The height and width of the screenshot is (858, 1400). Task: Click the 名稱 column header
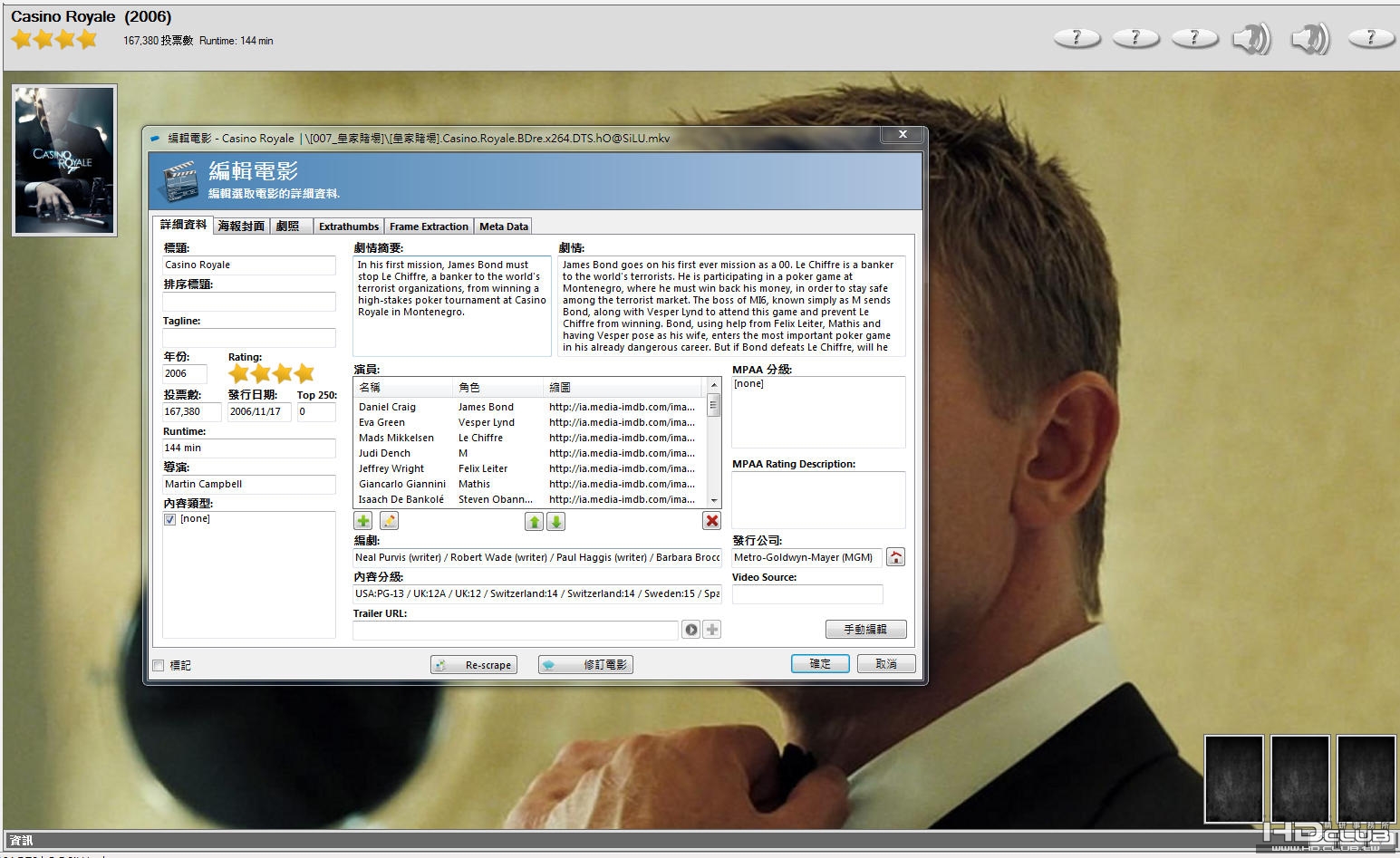(x=403, y=387)
